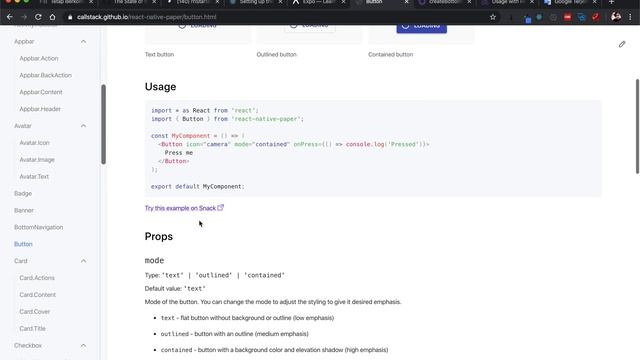Switch to the 'Setting up' tab

[254, 2]
